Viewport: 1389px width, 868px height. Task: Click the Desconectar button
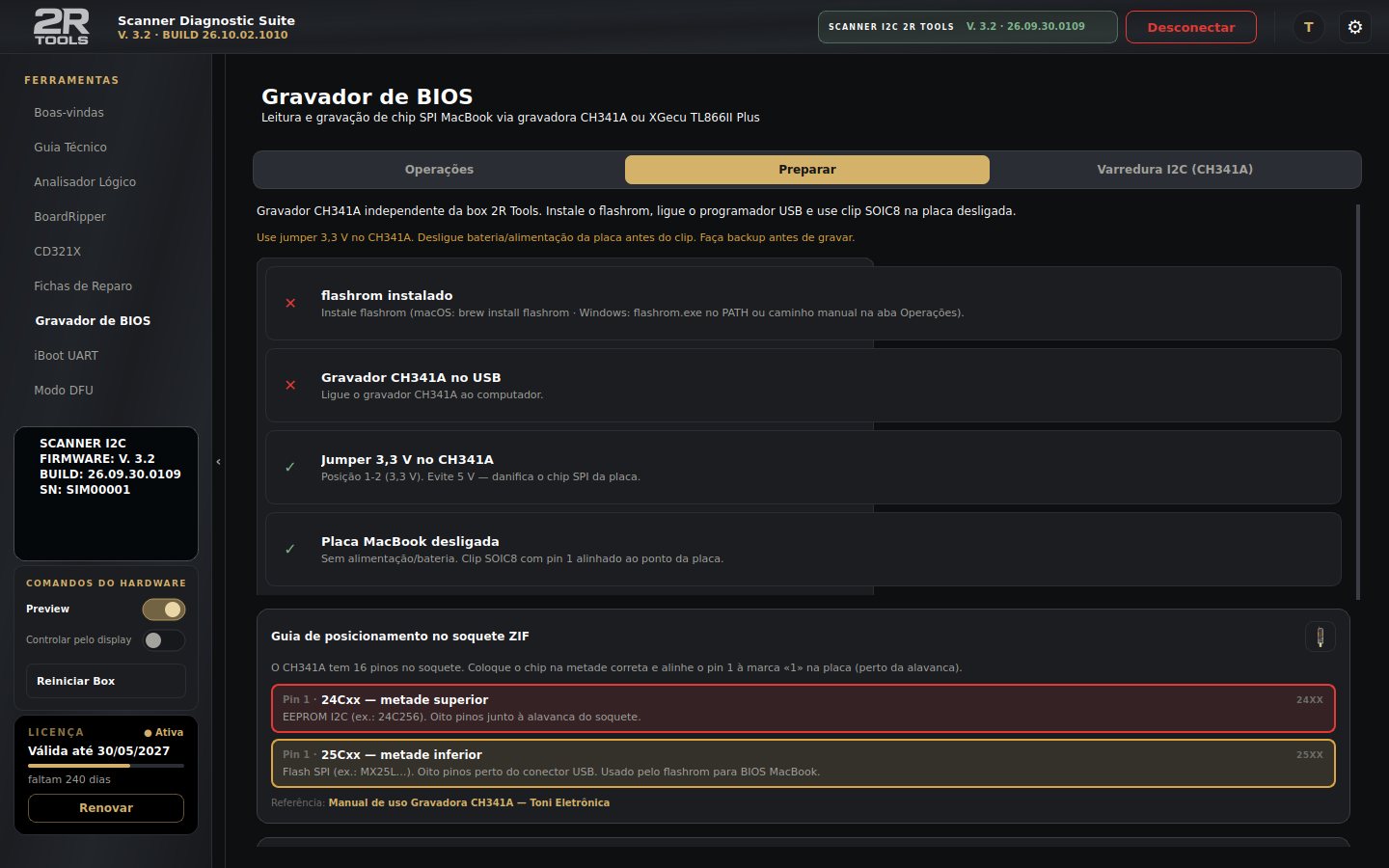1191,27
